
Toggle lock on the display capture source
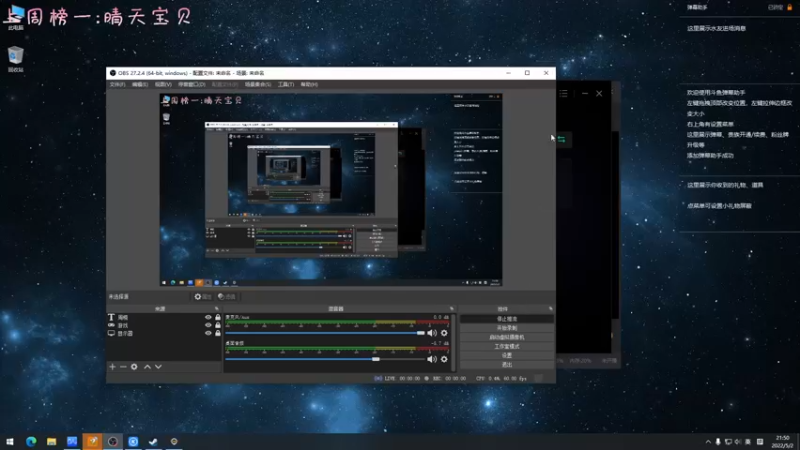click(x=218, y=334)
